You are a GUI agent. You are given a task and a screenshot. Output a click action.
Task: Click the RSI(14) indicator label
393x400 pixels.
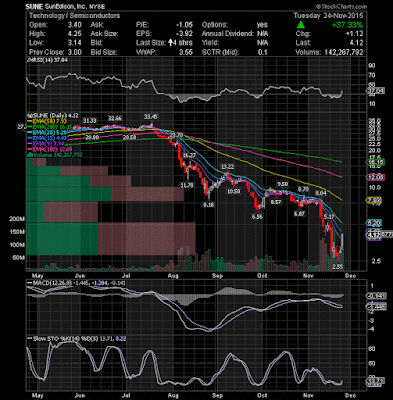pyautogui.click(x=47, y=60)
